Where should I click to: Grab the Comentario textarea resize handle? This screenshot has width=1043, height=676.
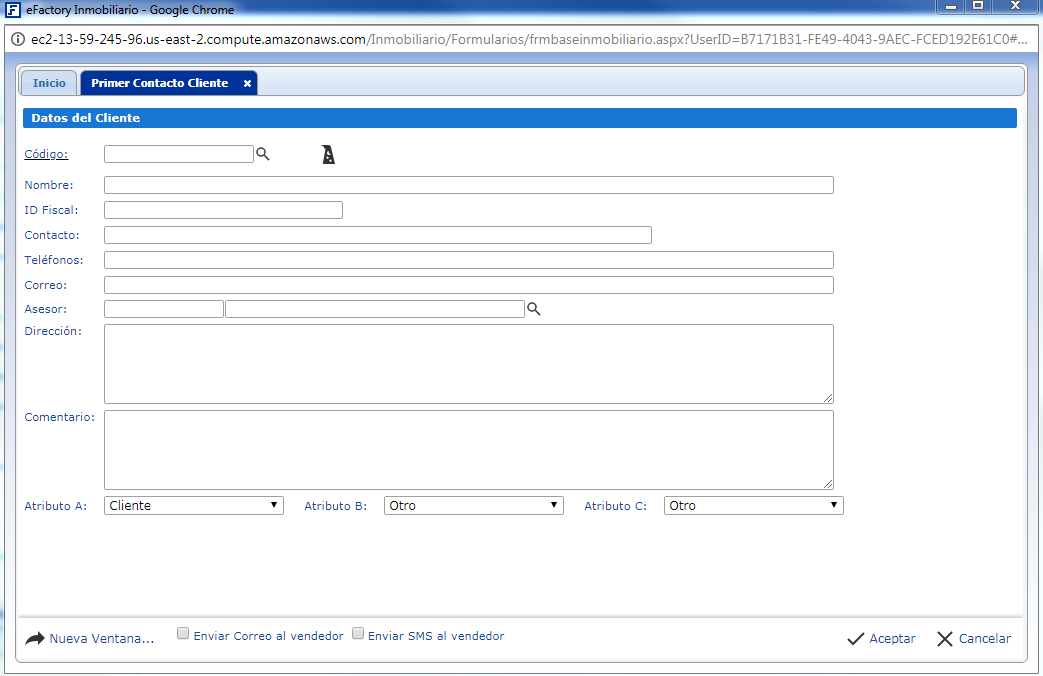pyautogui.click(x=827, y=484)
